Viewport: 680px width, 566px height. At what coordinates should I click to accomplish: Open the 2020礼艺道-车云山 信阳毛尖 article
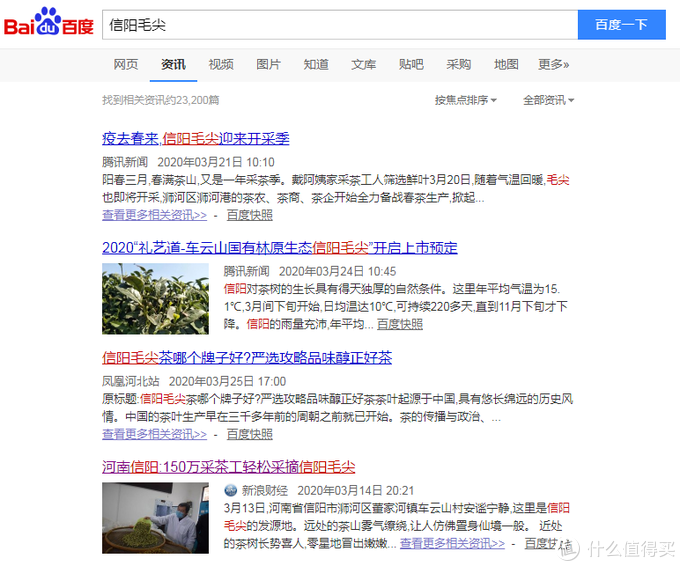point(280,248)
